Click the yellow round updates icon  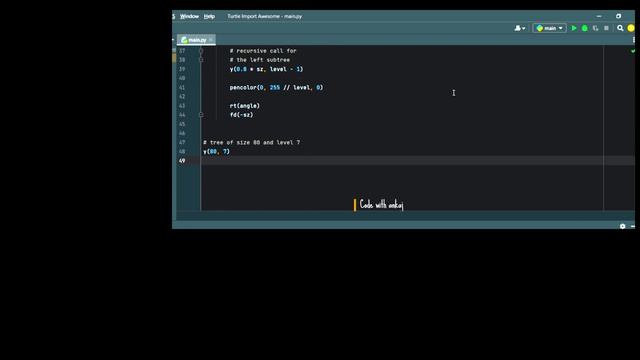tap(631, 28)
